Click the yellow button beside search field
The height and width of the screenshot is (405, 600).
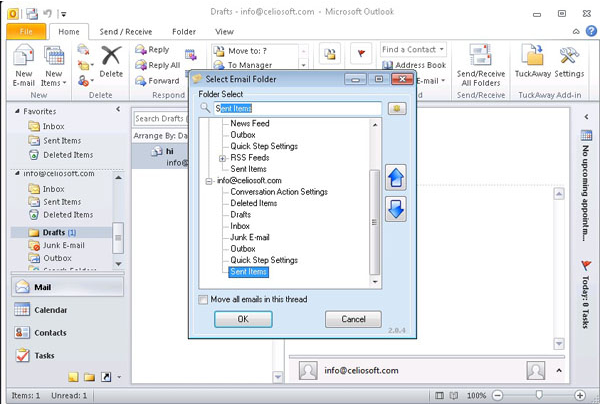point(396,108)
